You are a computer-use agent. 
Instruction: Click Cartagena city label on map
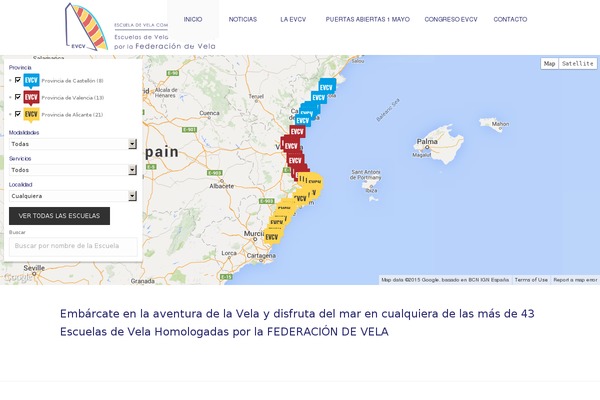(x=261, y=256)
